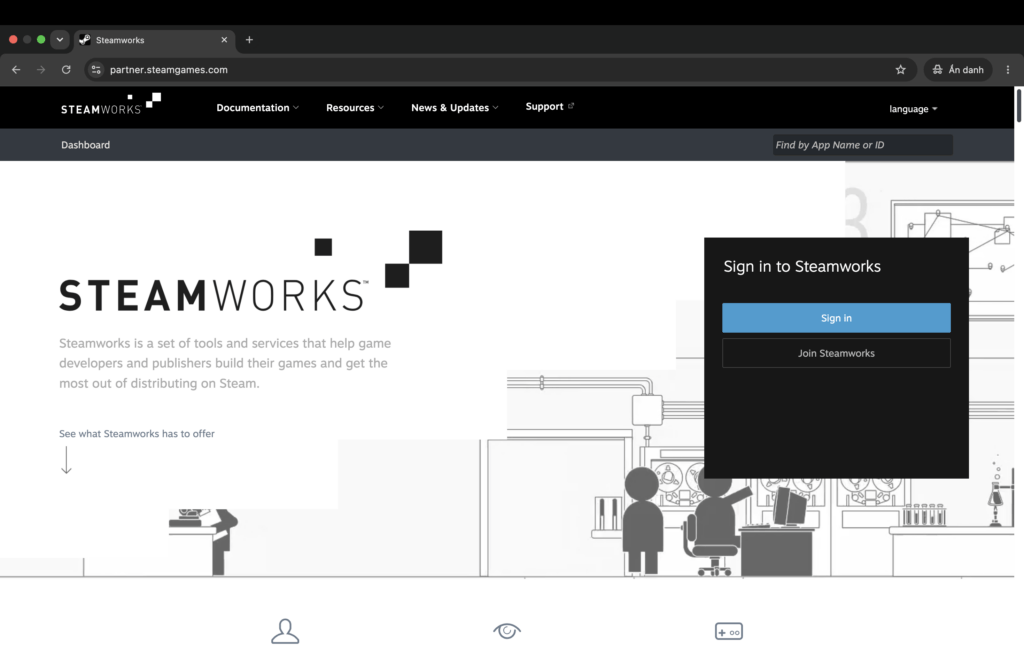Click See what Steamworks has to offer link

tap(136, 434)
